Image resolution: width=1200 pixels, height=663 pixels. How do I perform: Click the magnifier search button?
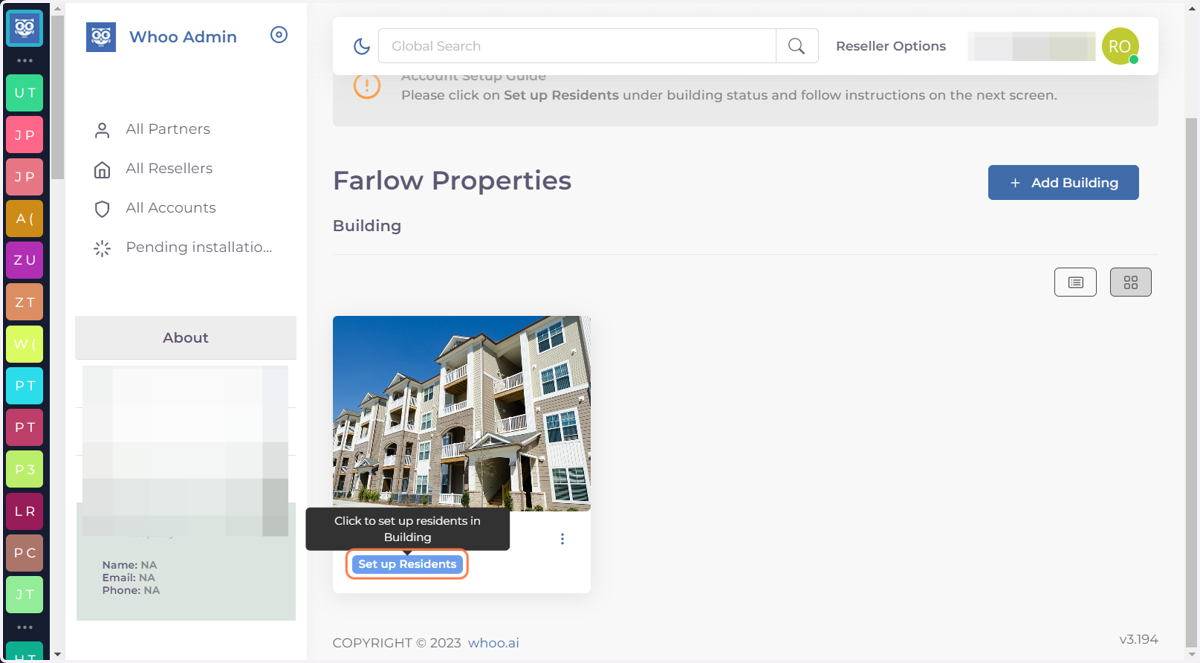tap(797, 46)
